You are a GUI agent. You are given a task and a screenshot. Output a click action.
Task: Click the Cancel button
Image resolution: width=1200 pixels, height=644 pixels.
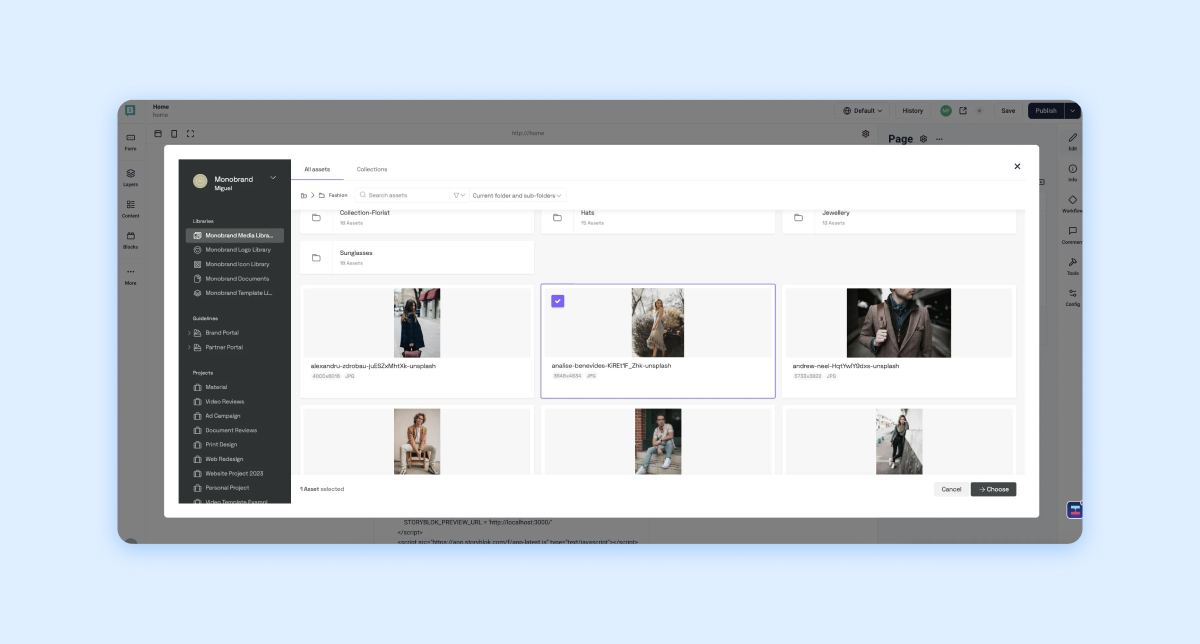951,489
